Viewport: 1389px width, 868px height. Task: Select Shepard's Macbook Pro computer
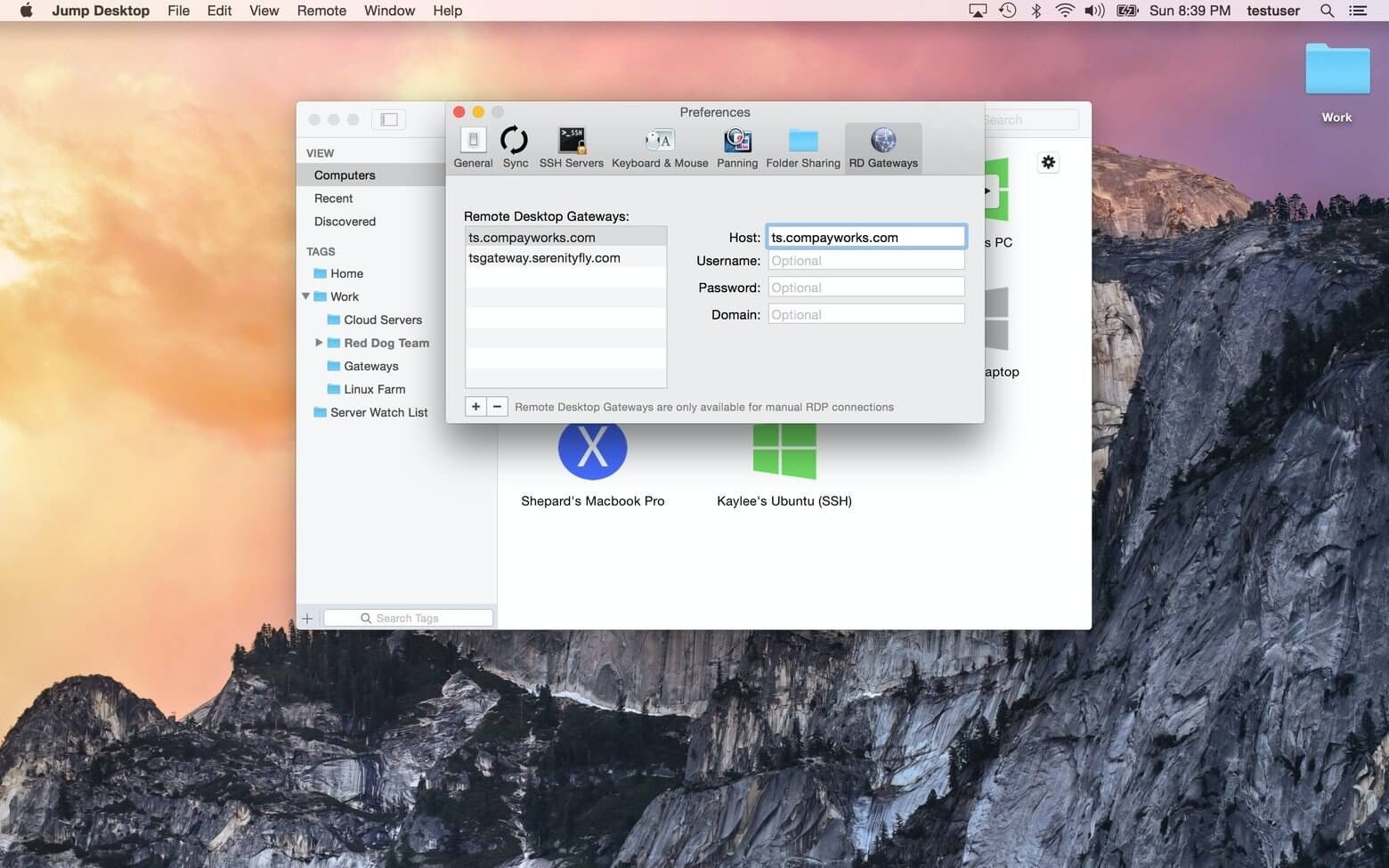point(592,448)
